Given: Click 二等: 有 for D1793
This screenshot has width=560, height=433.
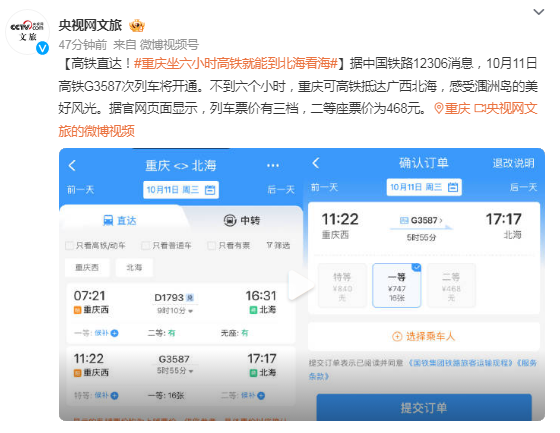Looking at the screenshot, I should coord(161,333).
